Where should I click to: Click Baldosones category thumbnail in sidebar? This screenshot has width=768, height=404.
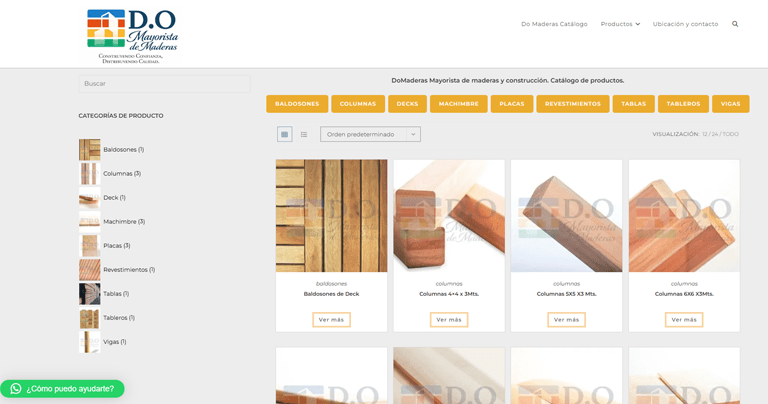90,150
